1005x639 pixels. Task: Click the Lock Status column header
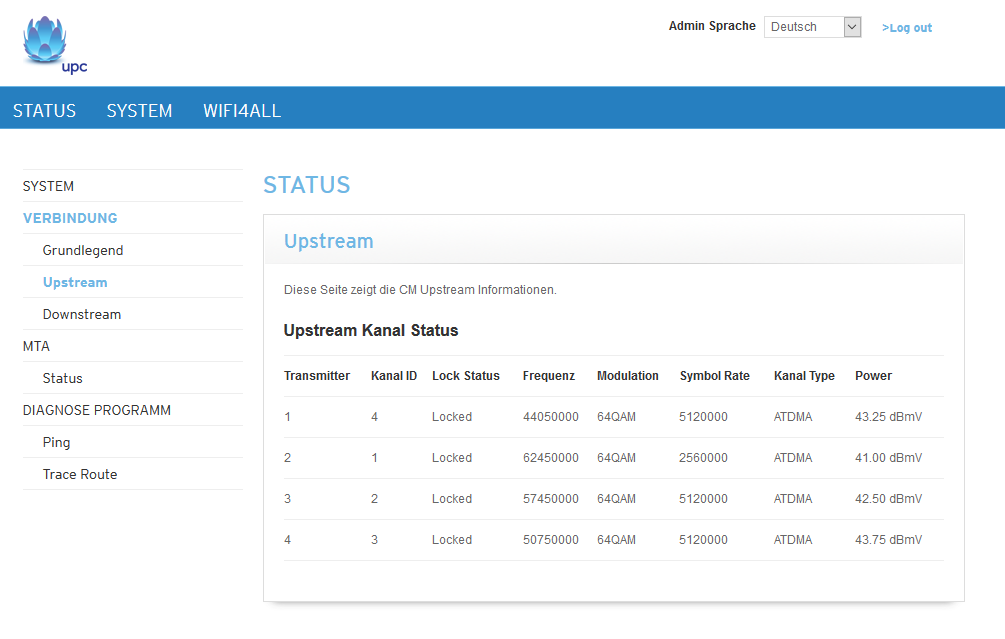pos(465,376)
